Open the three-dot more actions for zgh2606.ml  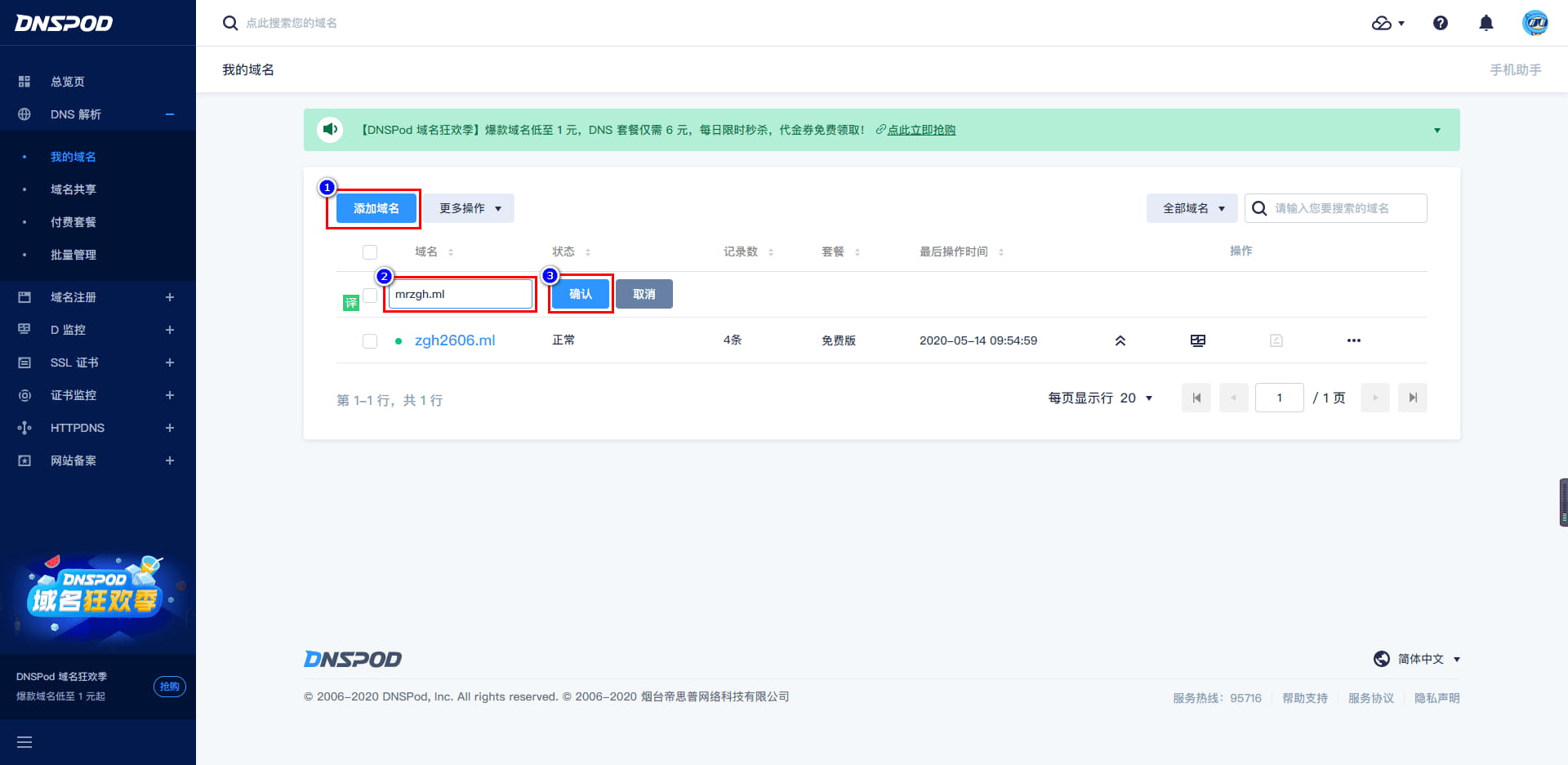point(1353,340)
